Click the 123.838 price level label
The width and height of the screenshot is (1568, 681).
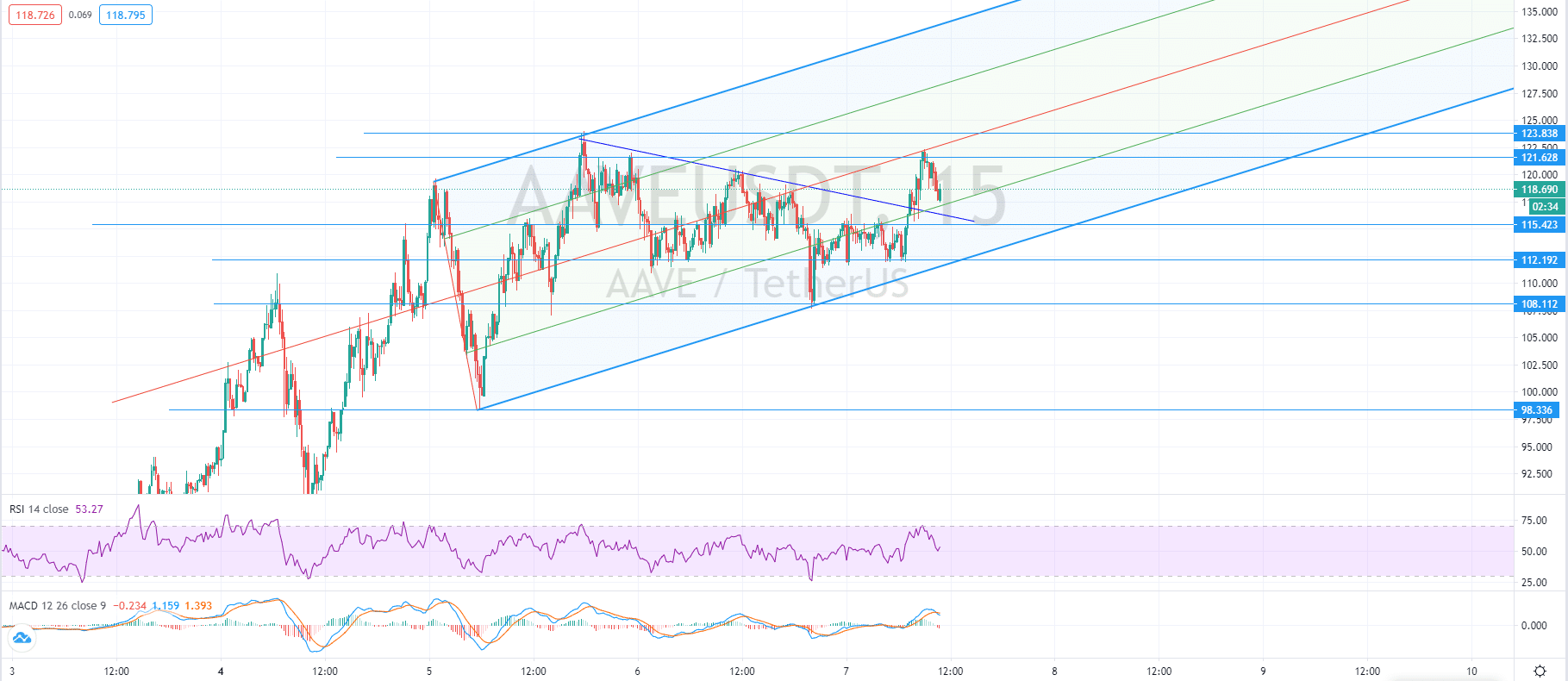pyautogui.click(x=1538, y=134)
